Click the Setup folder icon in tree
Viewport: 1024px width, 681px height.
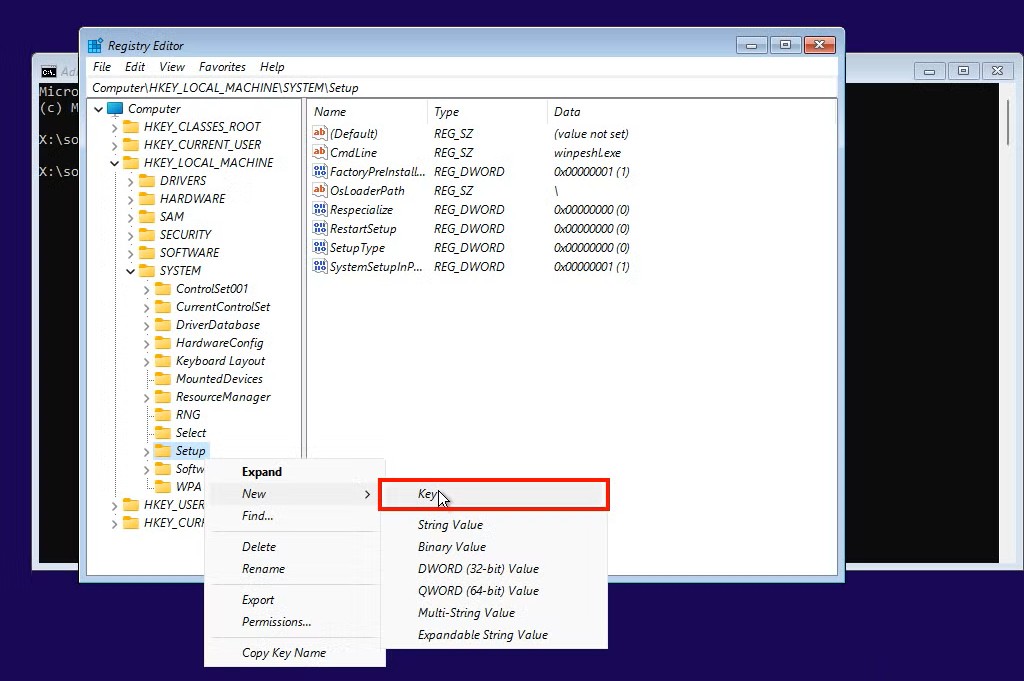(163, 450)
